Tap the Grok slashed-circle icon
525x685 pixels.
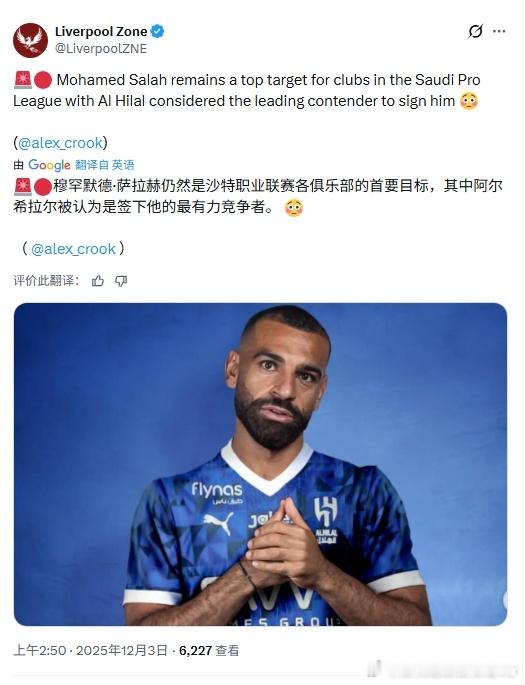point(475,31)
